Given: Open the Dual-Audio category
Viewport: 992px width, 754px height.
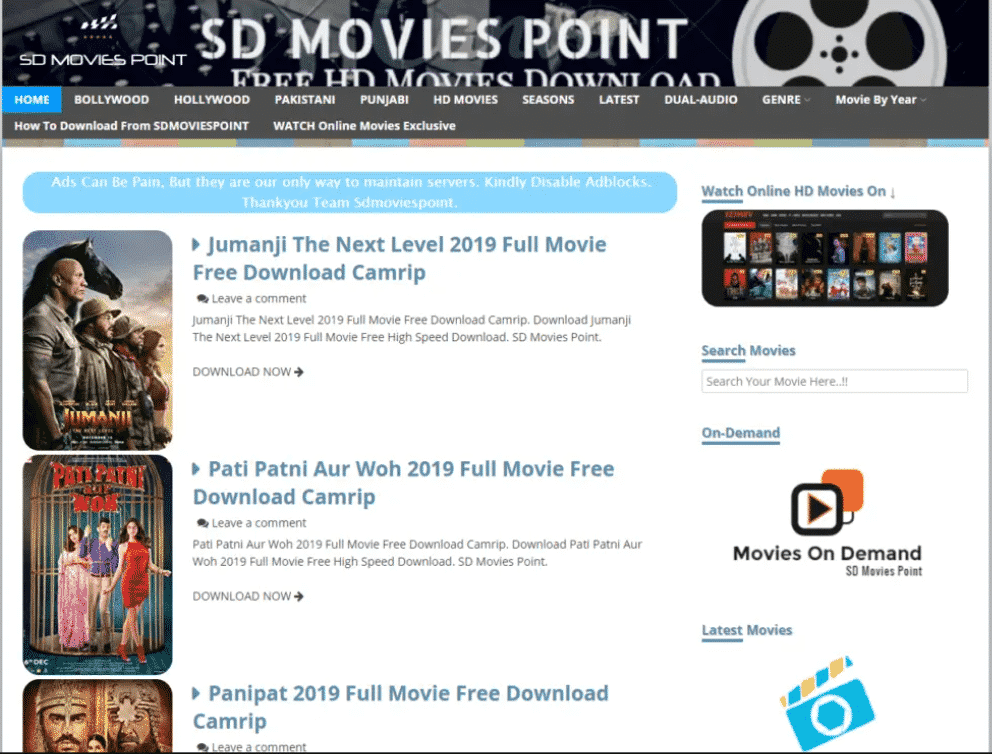Looking at the screenshot, I should pyautogui.click(x=700, y=99).
